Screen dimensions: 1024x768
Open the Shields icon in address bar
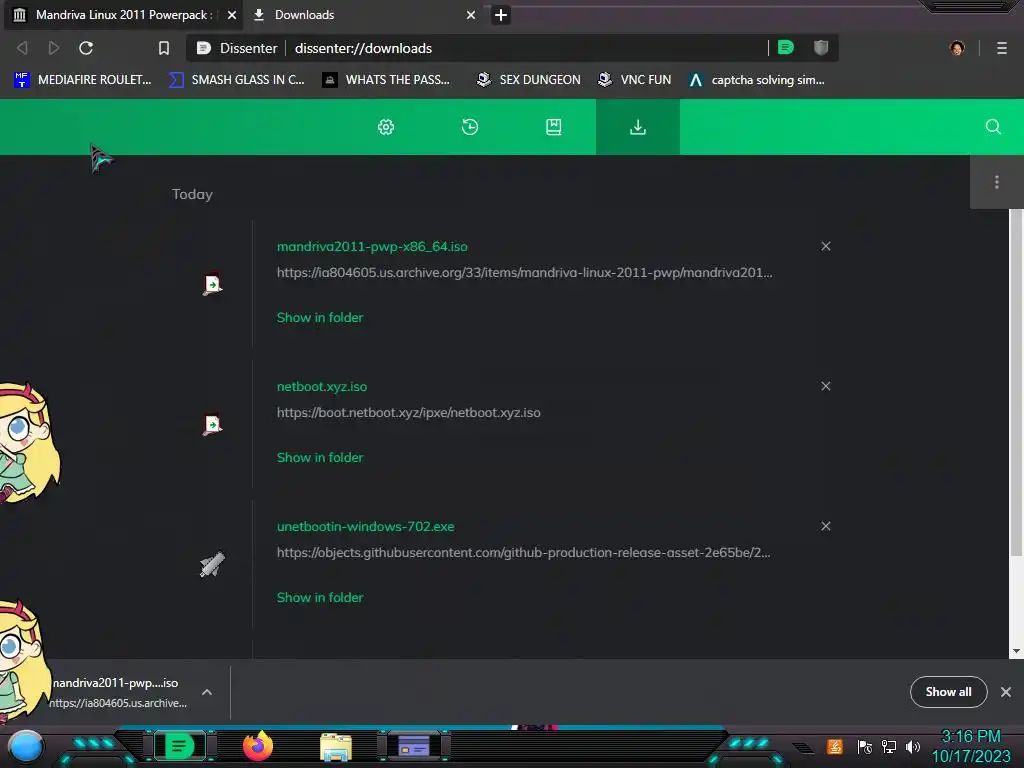coord(821,47)
